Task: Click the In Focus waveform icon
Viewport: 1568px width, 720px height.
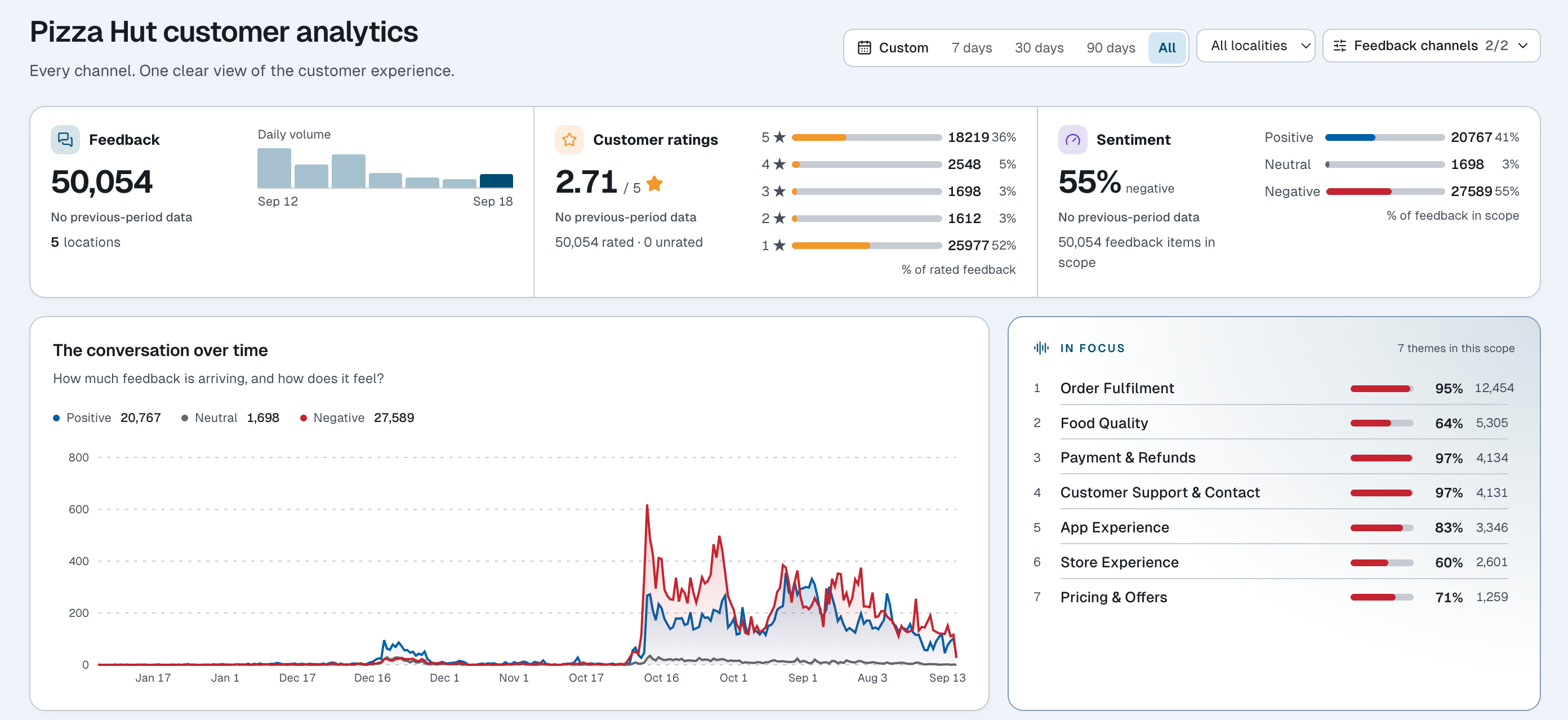Action: point(1041,348)
